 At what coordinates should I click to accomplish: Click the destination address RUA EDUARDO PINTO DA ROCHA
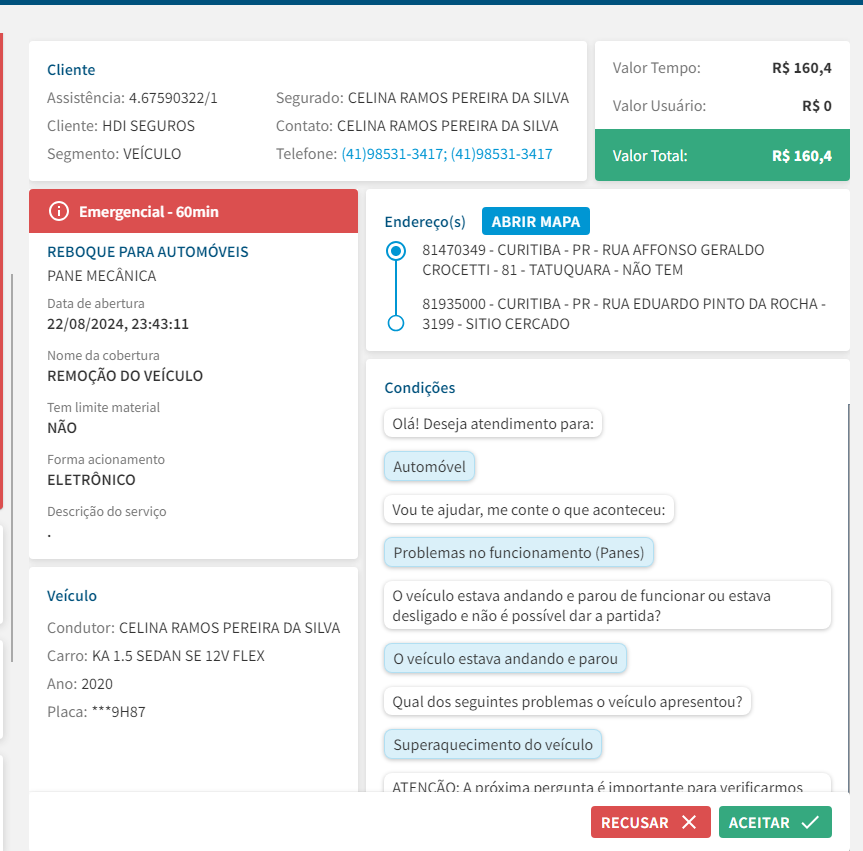click(x=623, y=313)
